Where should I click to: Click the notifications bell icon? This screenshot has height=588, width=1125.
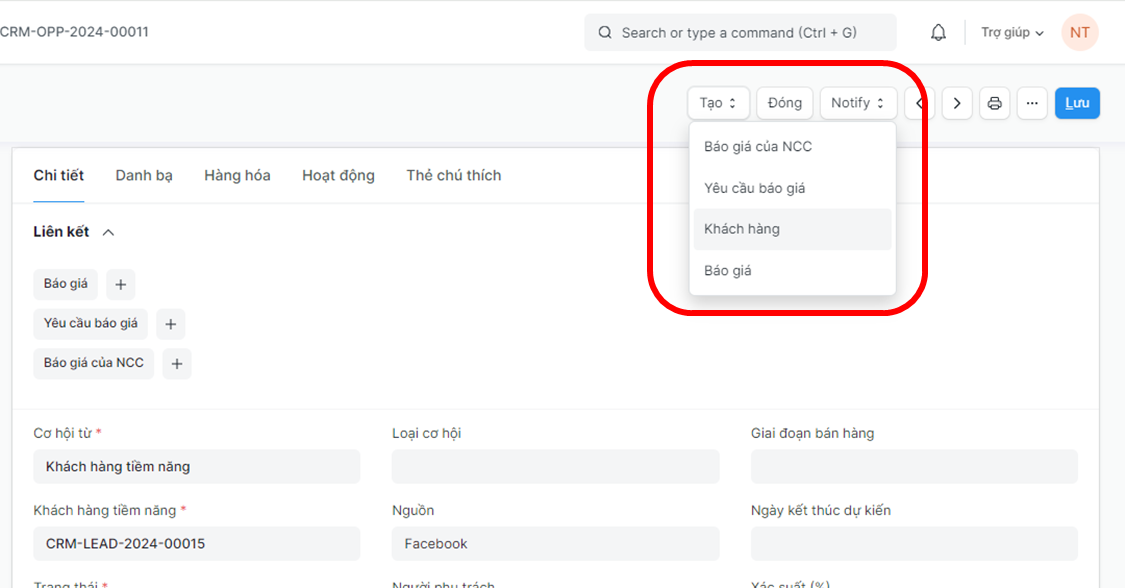(938, 33)
